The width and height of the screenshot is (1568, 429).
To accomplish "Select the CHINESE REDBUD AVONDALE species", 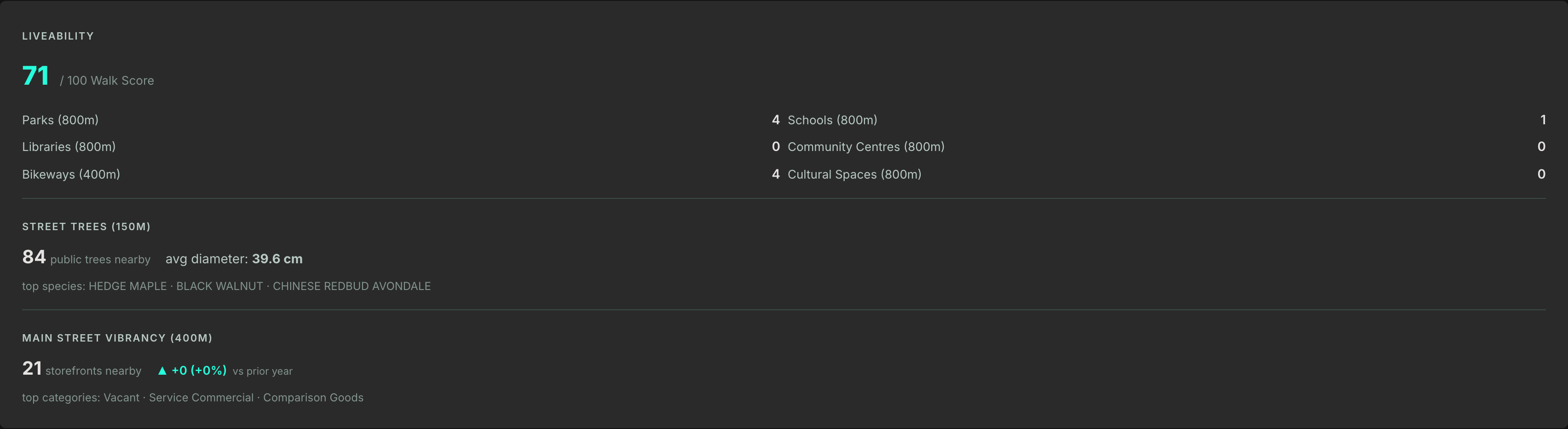I will [352, 286].
